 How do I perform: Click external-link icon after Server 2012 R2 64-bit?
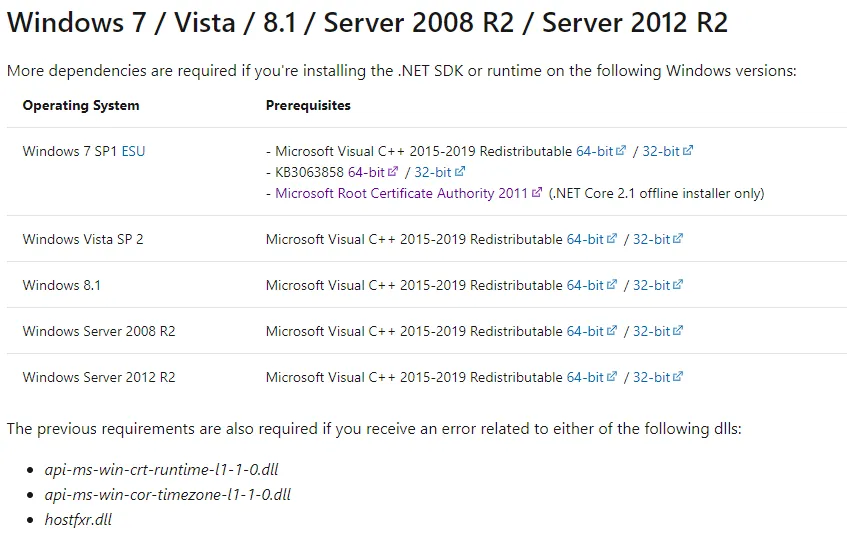(612, 377)
